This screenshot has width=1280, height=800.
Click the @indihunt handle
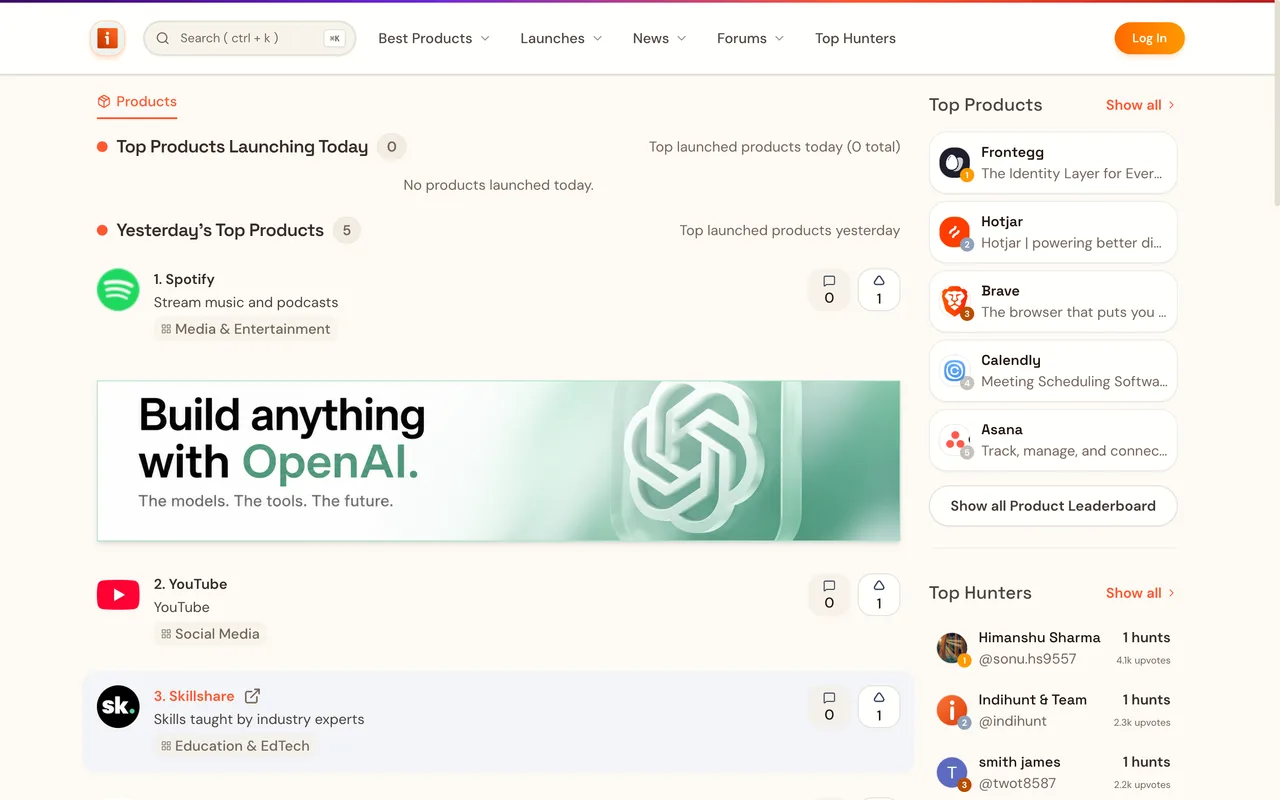[1013, 721]
